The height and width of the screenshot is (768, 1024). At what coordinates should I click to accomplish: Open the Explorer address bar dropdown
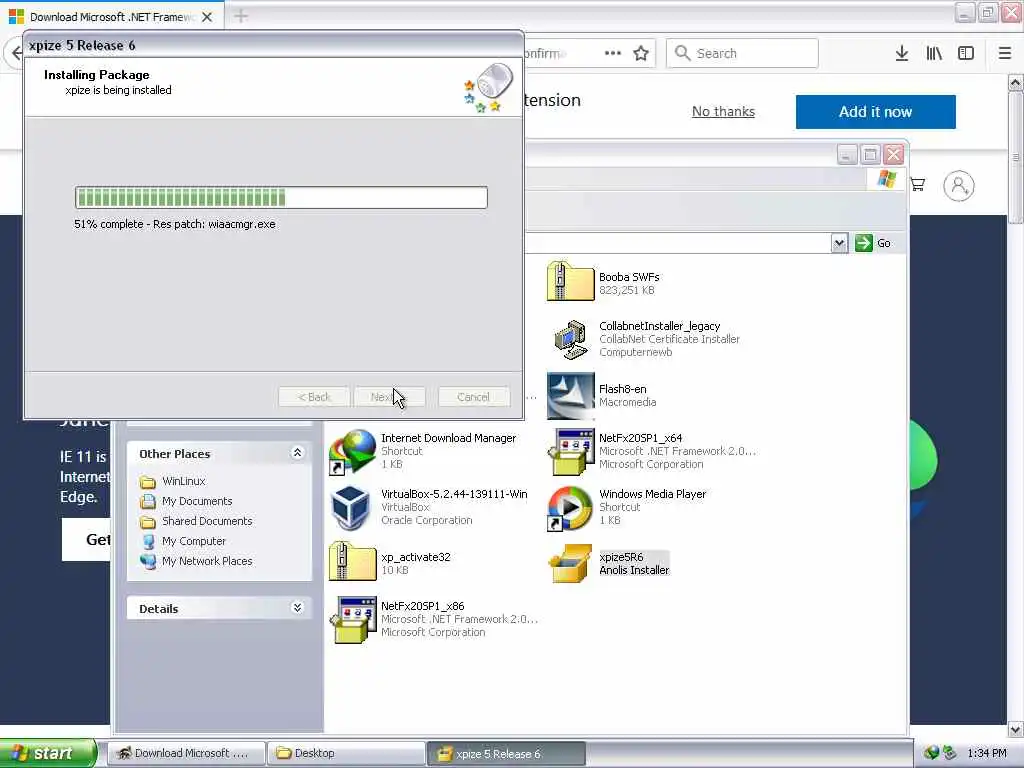coord(839,244)
